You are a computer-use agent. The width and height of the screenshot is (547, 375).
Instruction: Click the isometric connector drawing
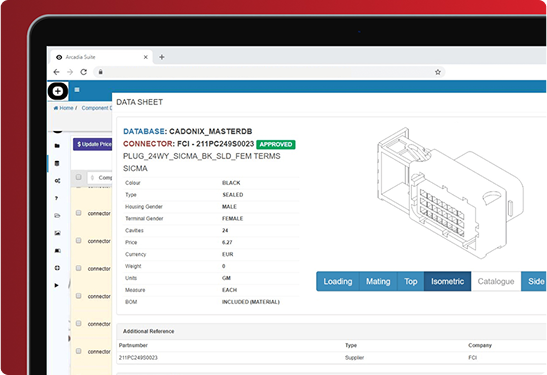coord(450,193)
